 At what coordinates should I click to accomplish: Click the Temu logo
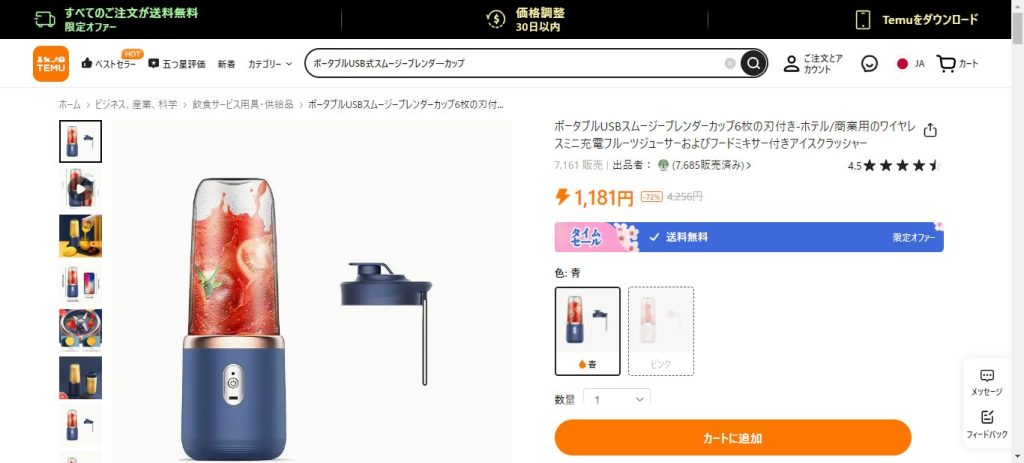[x=51, y=63]
